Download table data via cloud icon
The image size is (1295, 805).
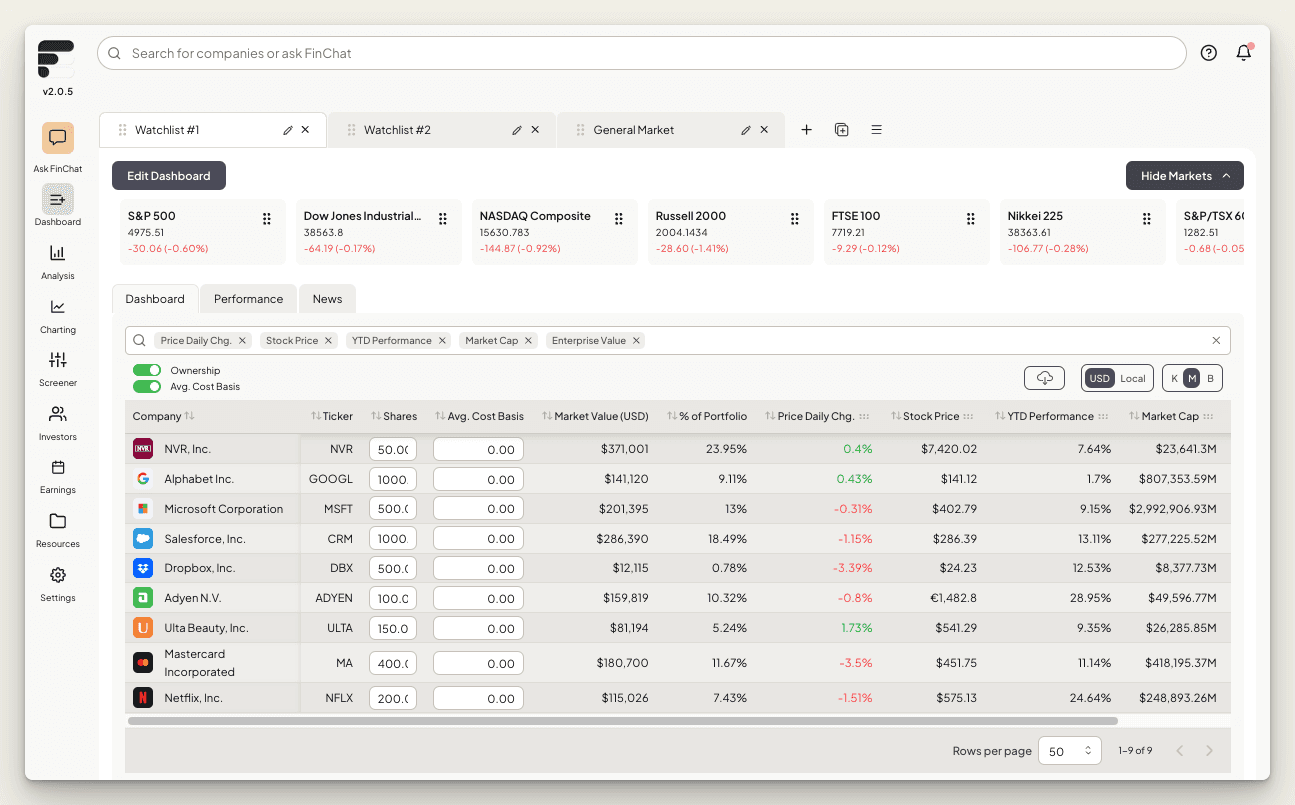click(x=1044, y=378)
